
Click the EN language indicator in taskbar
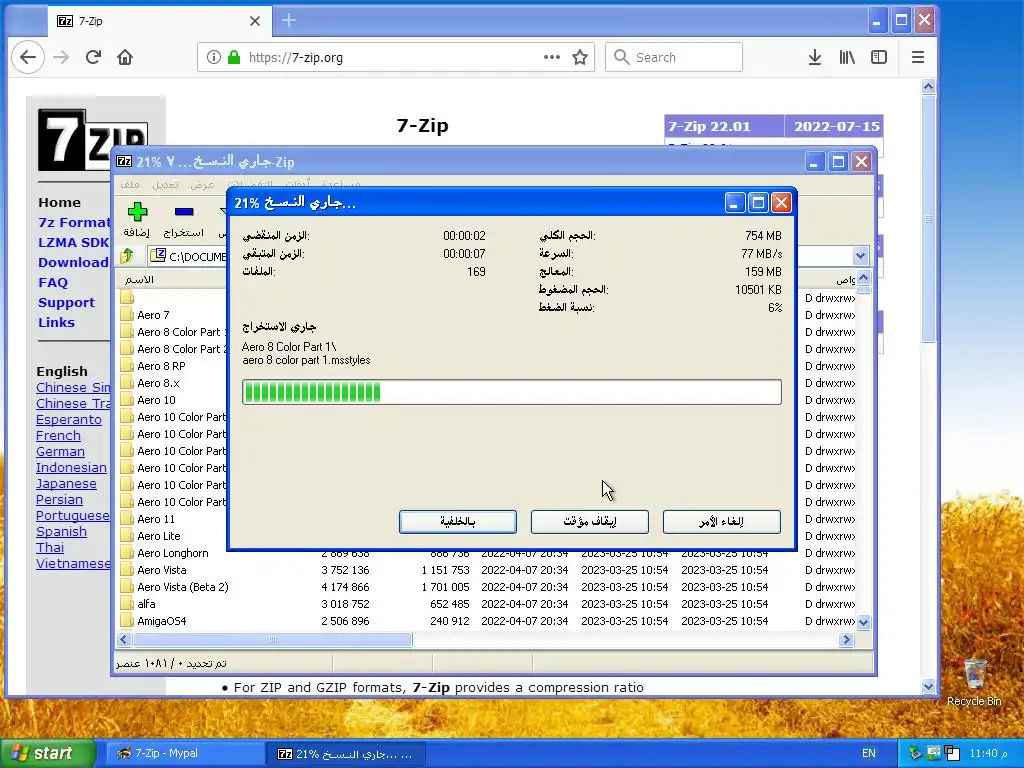click(x=869, y=754)
